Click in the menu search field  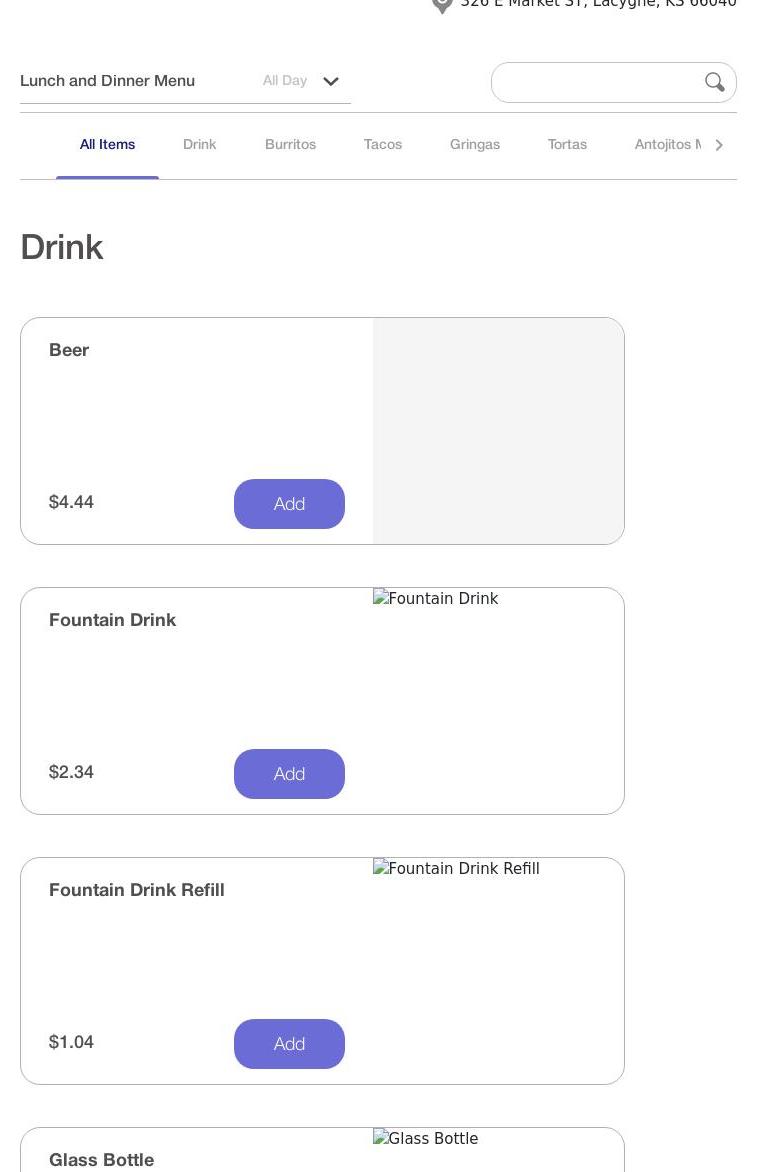[598, 82]
